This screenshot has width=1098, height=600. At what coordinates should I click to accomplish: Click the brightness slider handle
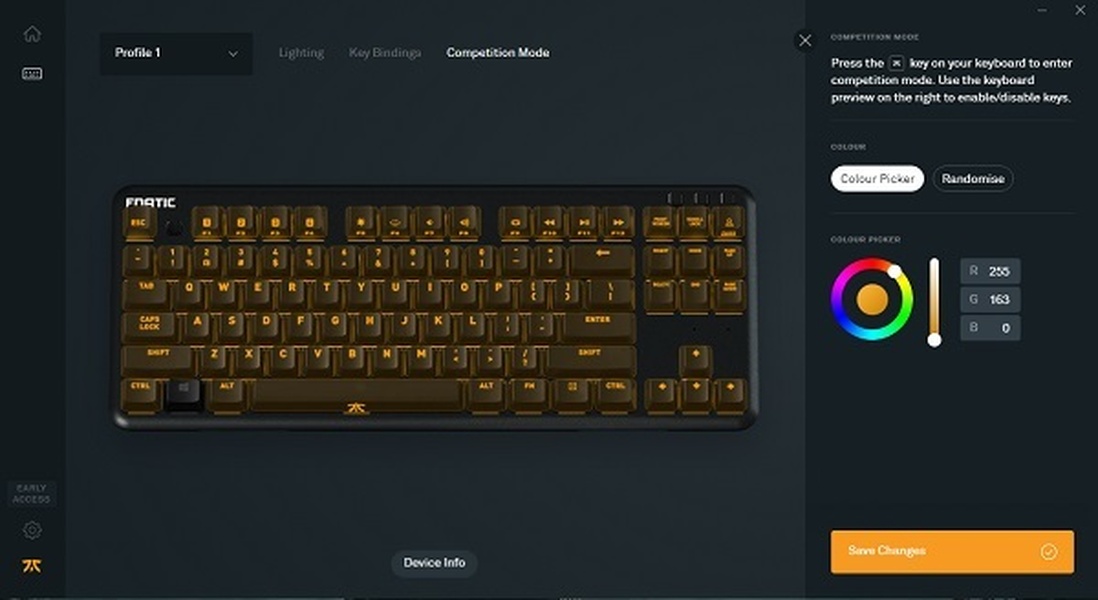pos(934,340)
